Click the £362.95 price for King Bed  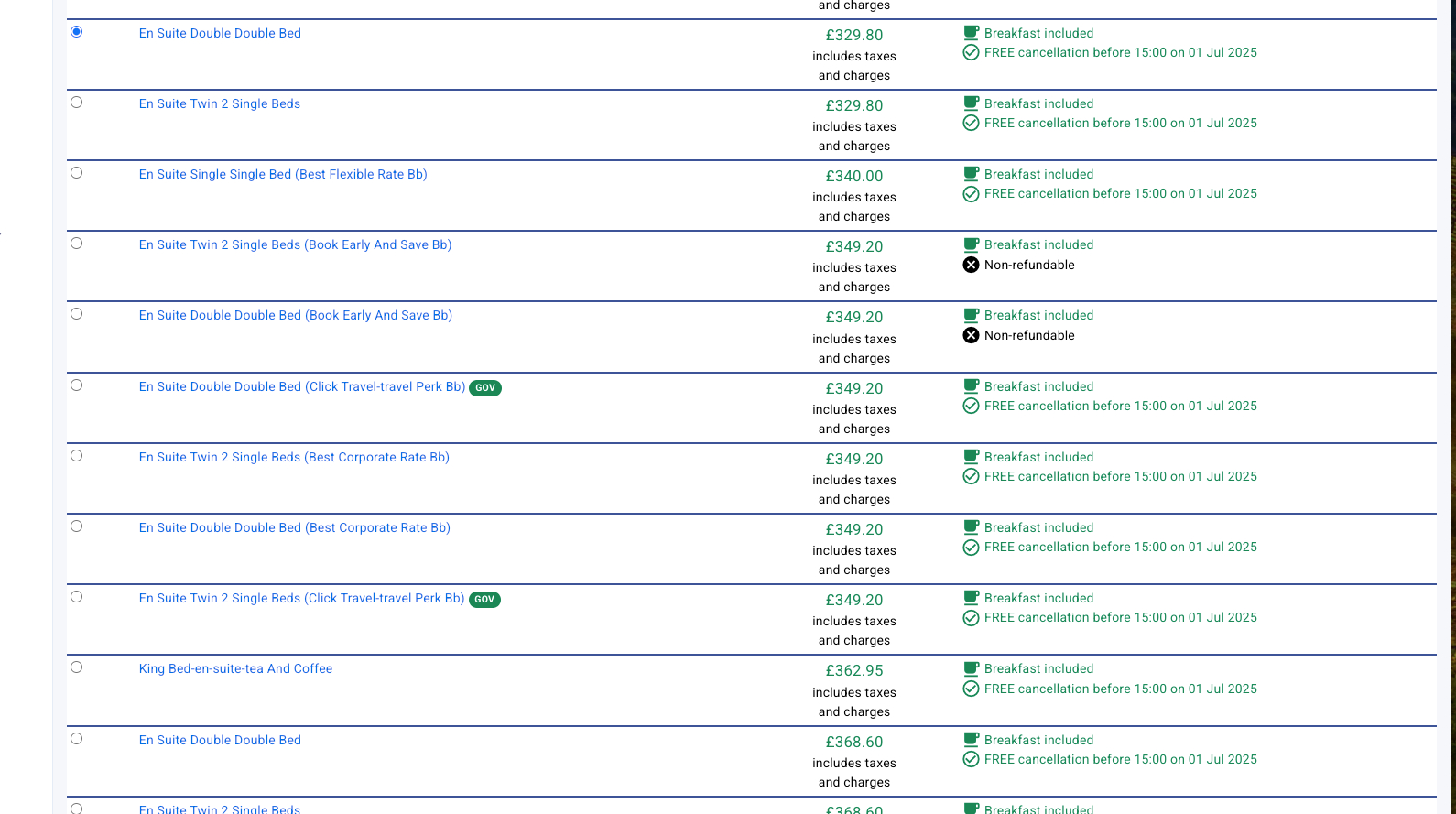(x=853, y=671)
